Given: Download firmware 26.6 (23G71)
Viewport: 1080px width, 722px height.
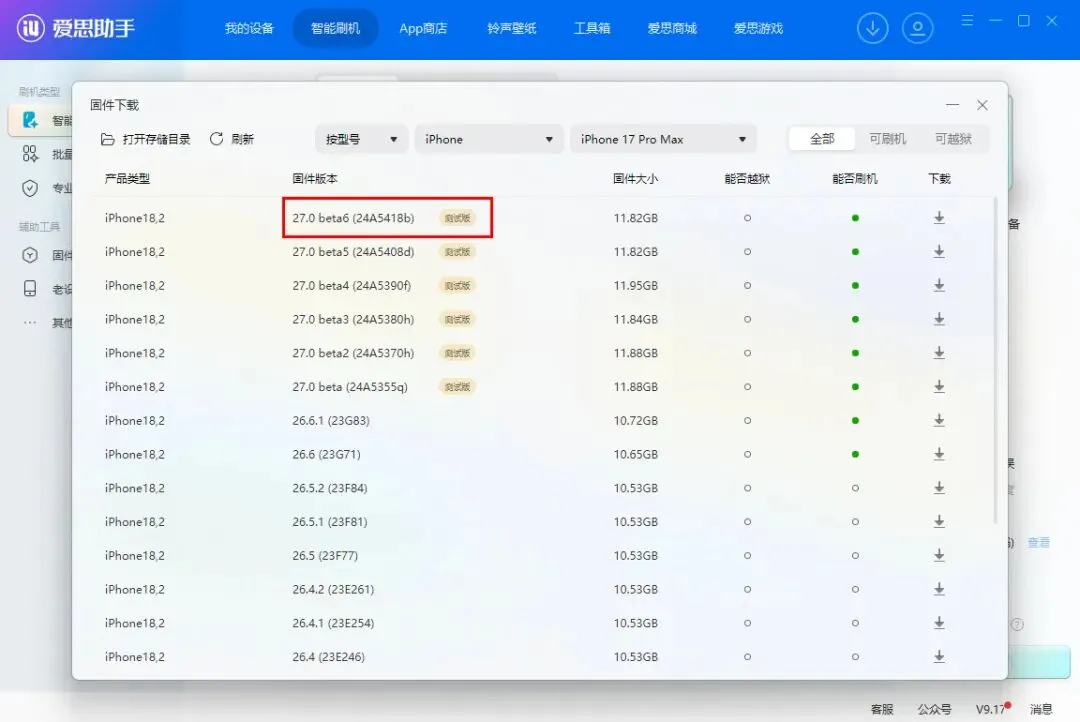Looking at the screenshot, I should tap(939, 454).
